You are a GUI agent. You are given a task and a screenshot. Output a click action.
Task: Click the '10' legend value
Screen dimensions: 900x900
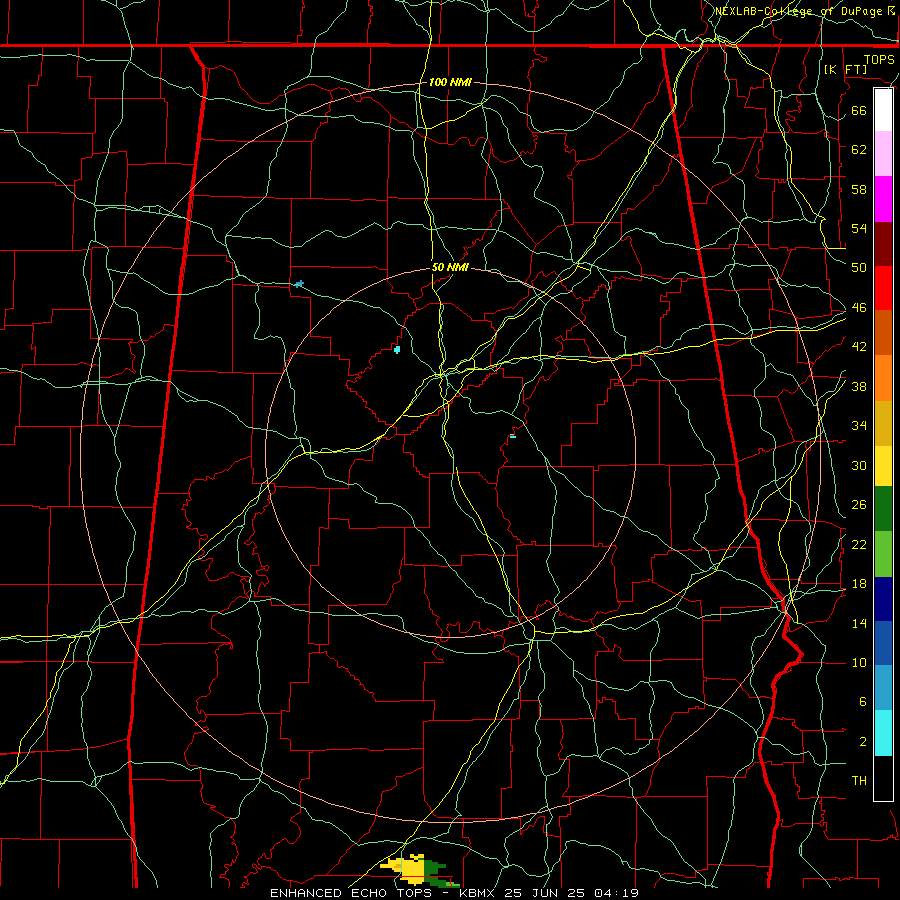tap(859, 662)
